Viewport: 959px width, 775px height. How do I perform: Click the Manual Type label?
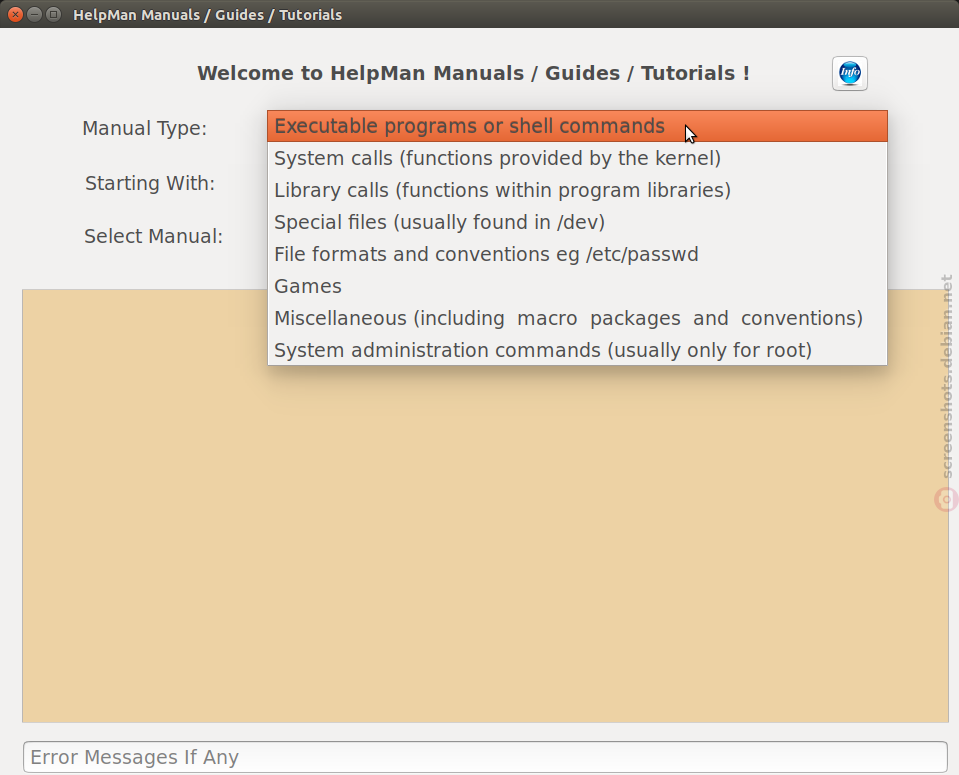point(144,128)
